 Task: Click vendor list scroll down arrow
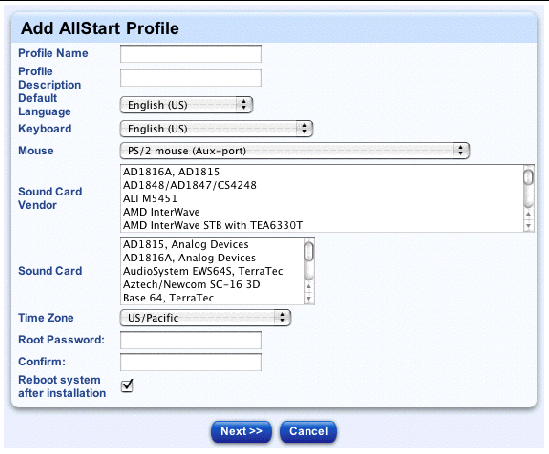coord(528,226)
